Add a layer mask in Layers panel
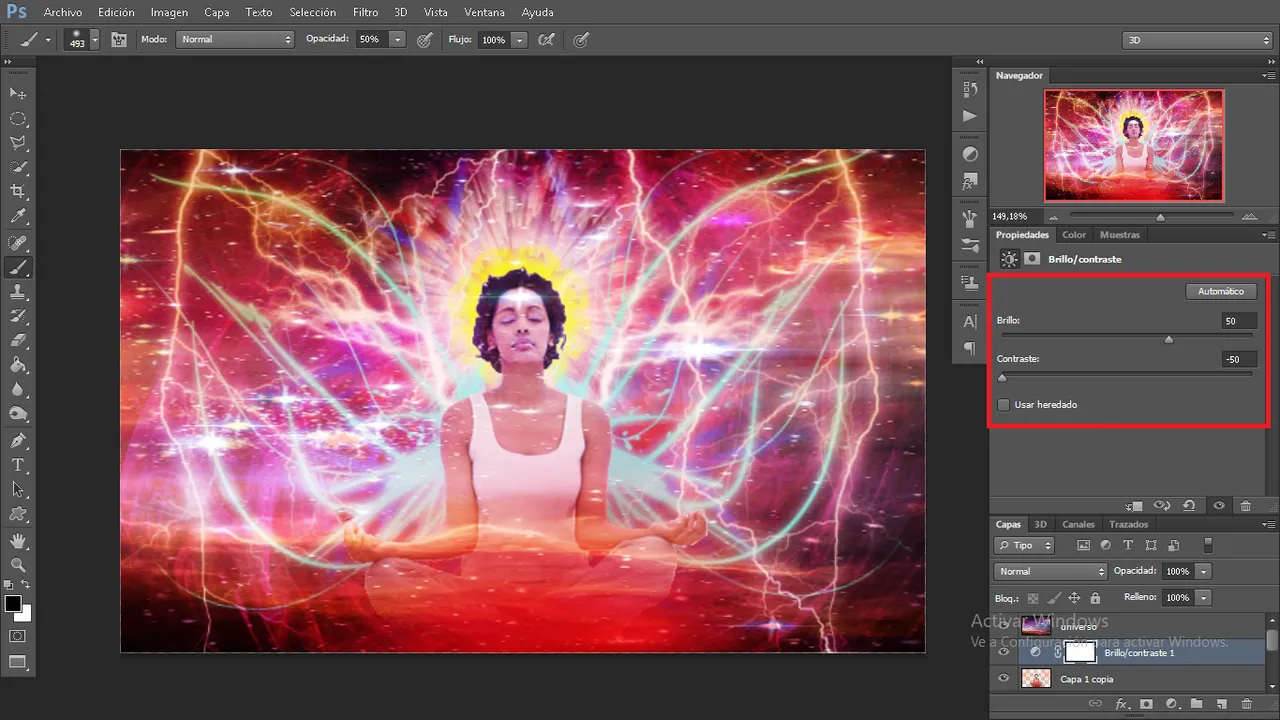Screen dimensions: 1280x720 [x=1147, y=705]
